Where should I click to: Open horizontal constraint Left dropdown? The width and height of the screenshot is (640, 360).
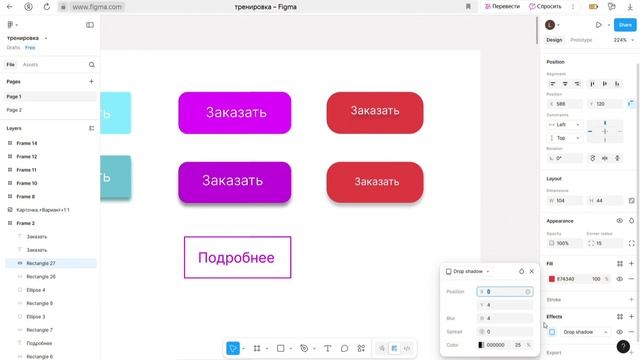pos(565,124)
